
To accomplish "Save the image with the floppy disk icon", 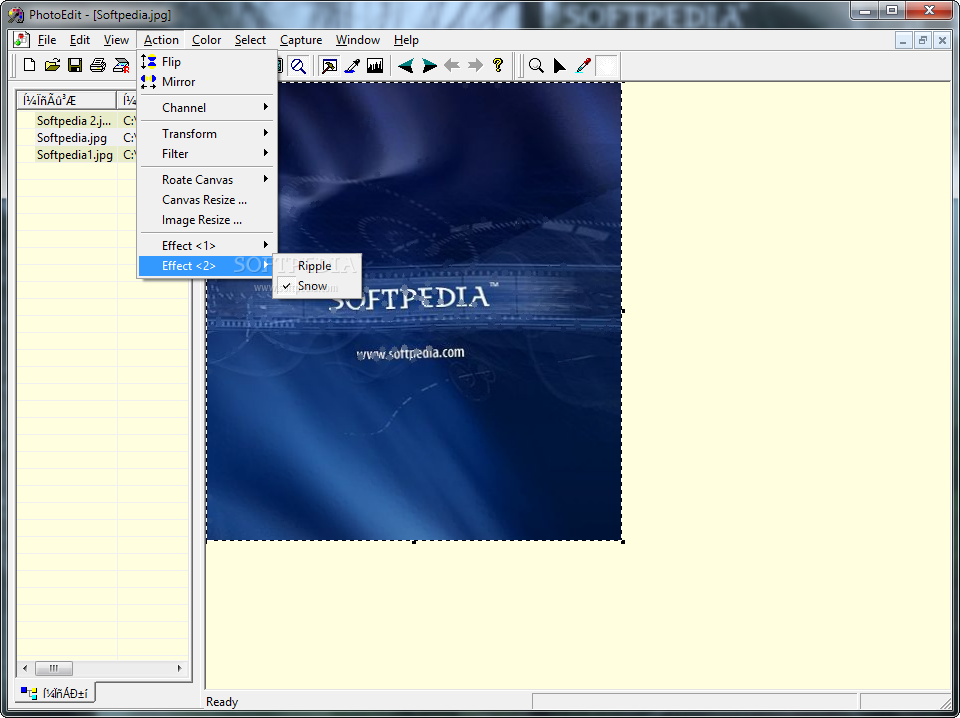I will pyautogui.click(x=75, y=65).
